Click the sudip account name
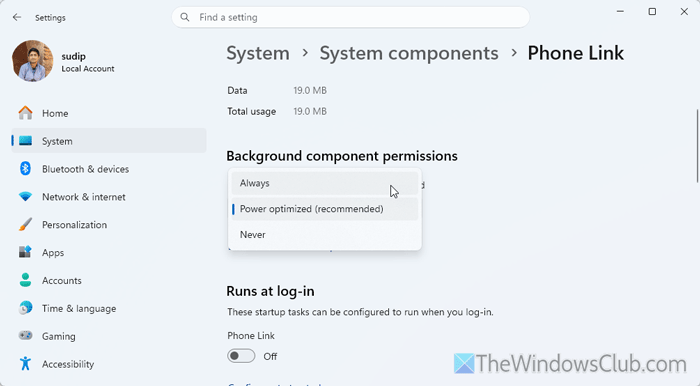The width and height of the screenshot is (700, 386). tap(74, 56)
